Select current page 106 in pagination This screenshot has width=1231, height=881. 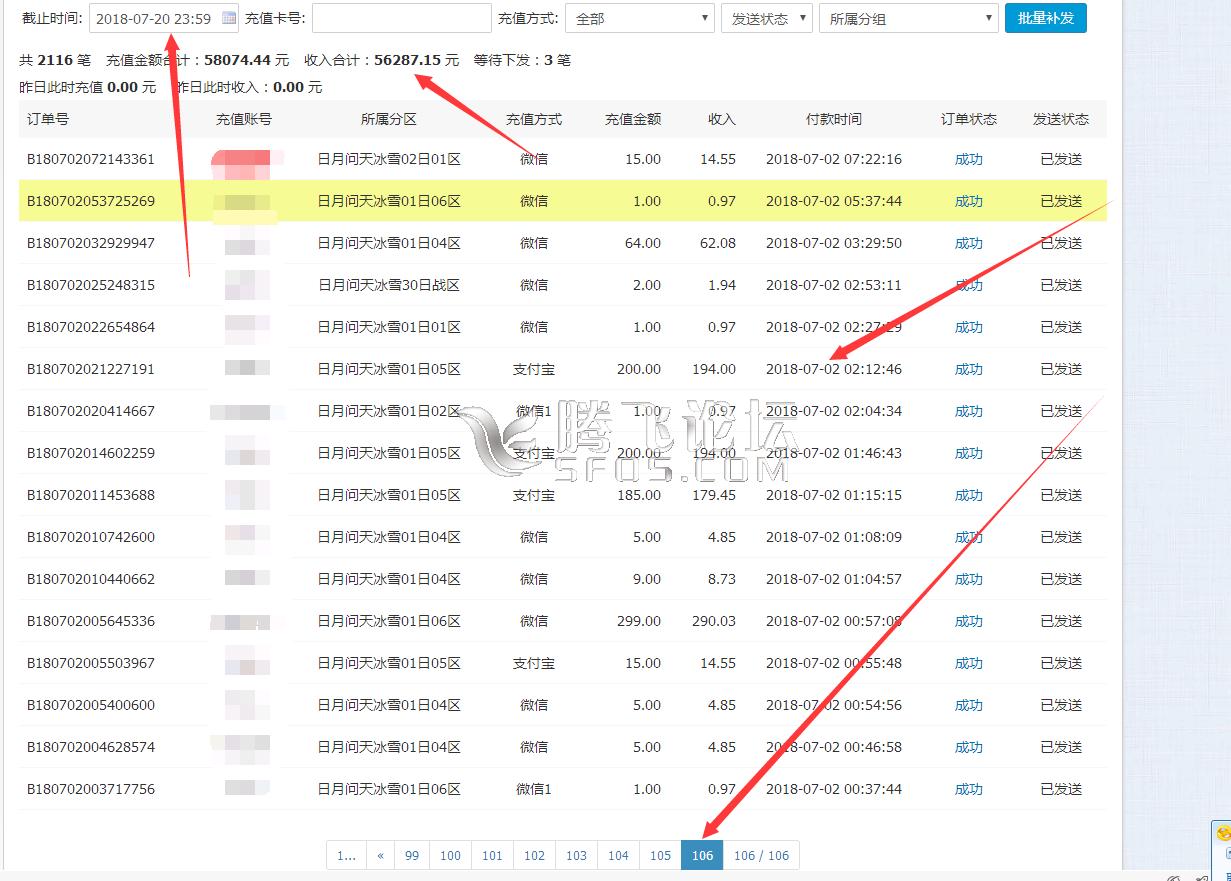[x=702, y=855]
